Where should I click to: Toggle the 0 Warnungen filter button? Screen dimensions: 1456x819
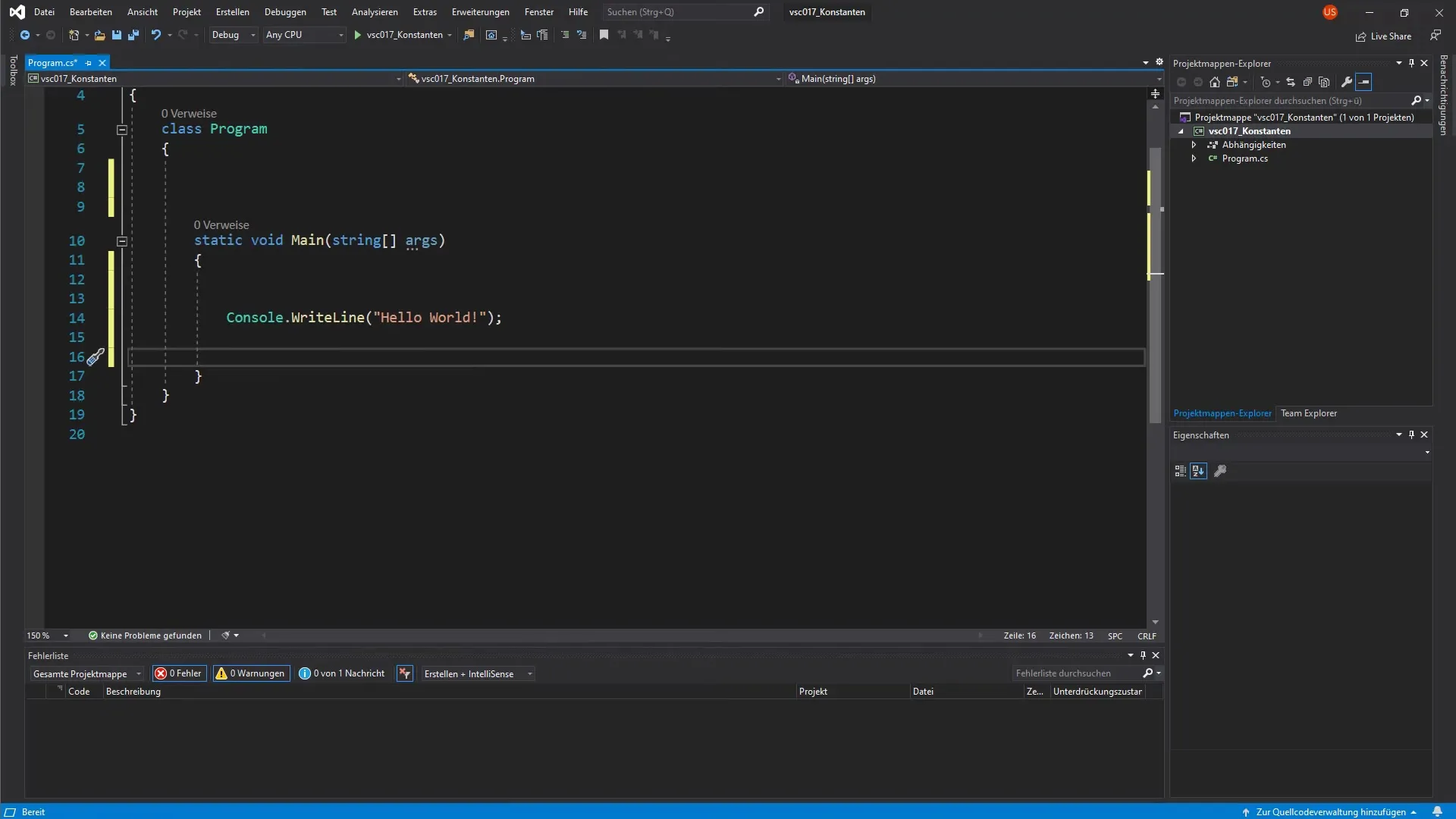[x=251, y=673]
